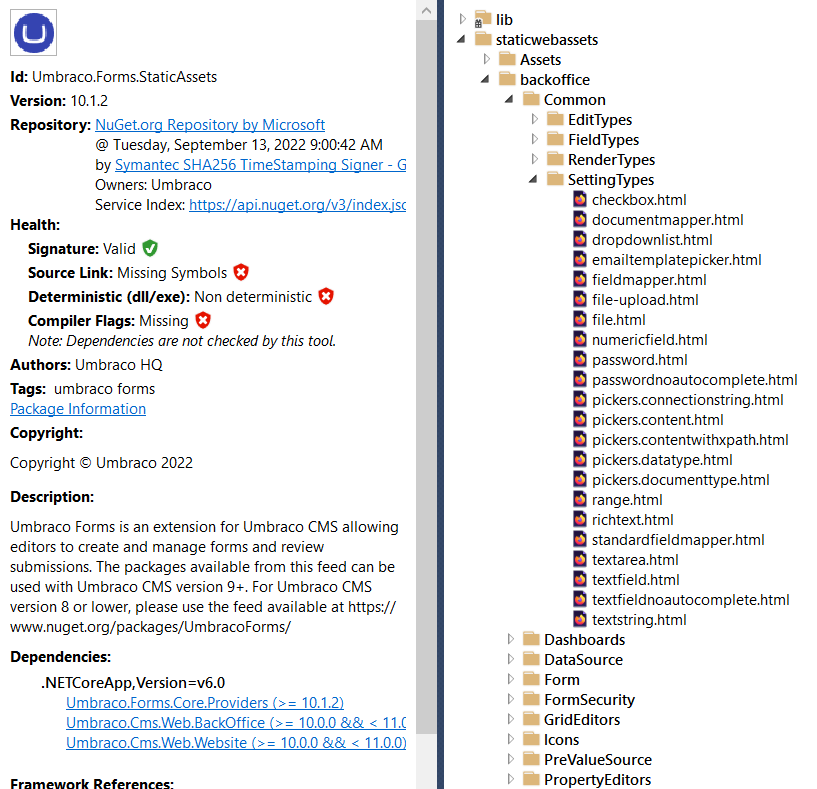
Task: Click the dropdownlist.html file icon
Action: tap(580, 240)
